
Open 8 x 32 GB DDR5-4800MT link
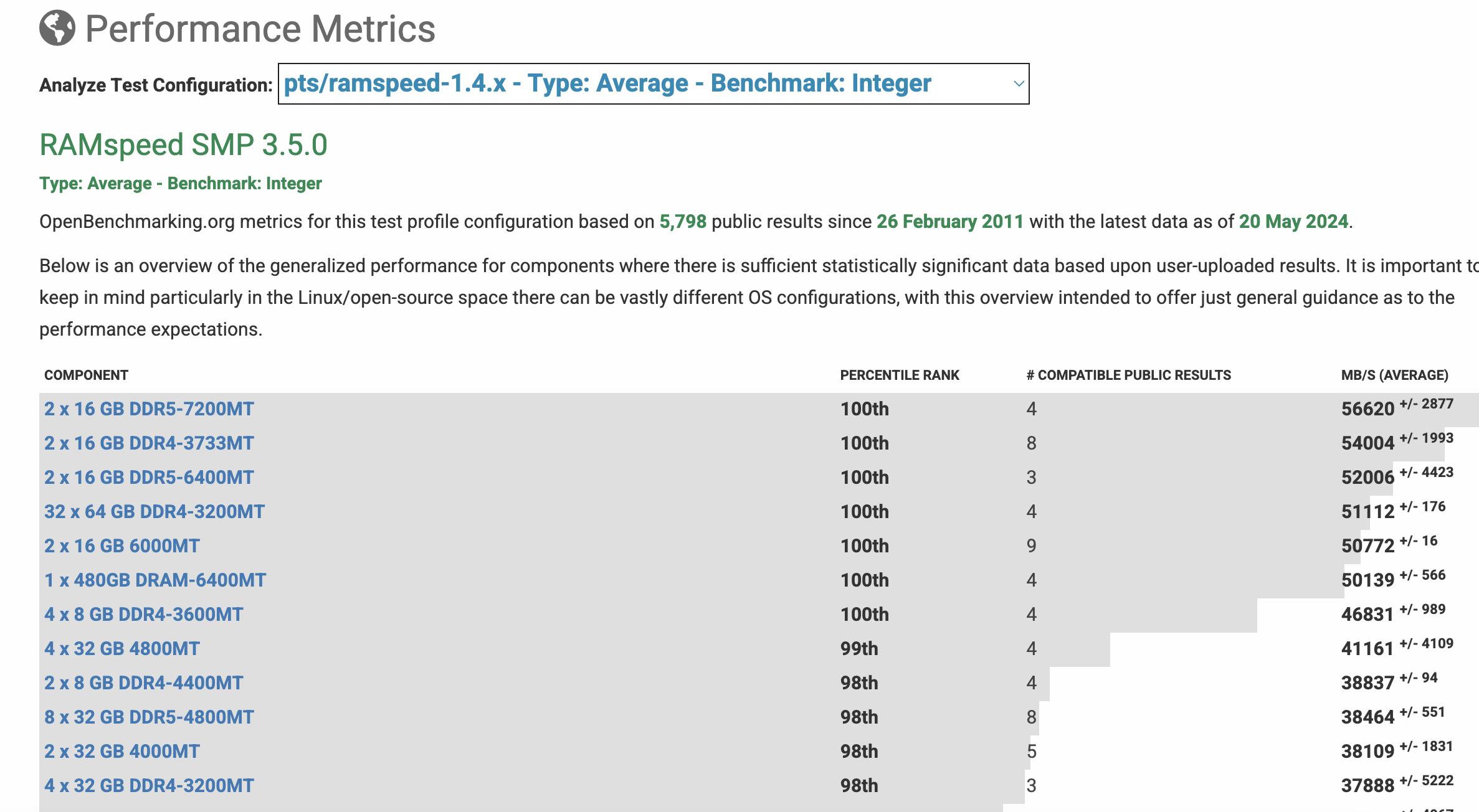click(149, 717)
